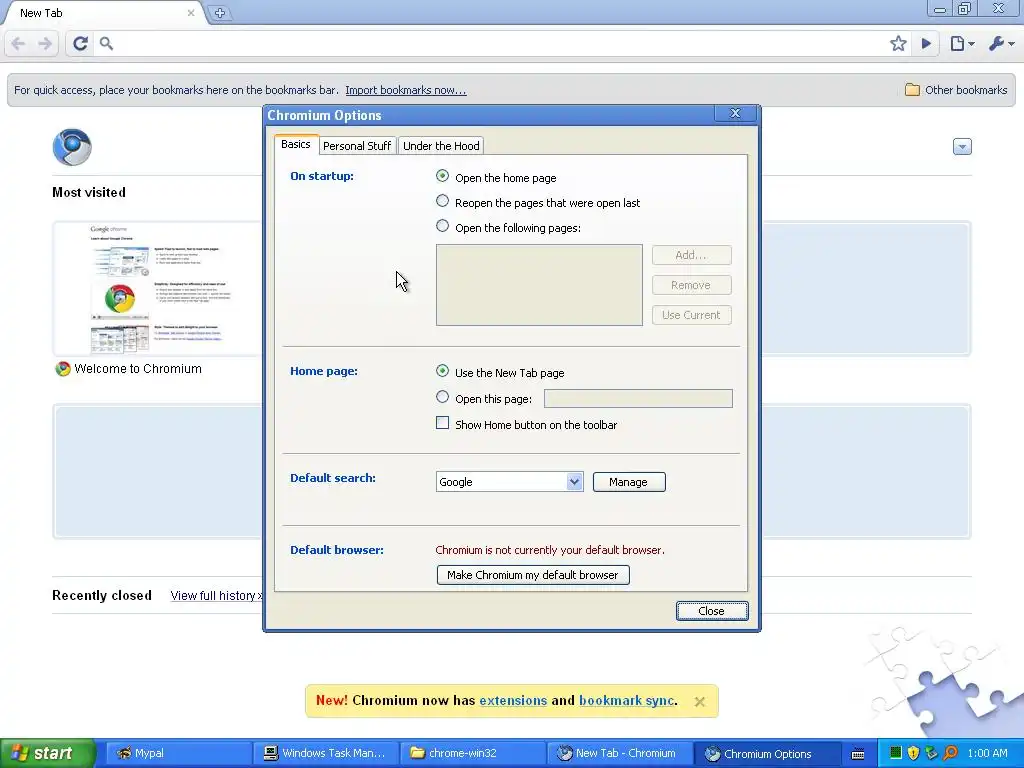
Task: Open a new tab with the plus button
Action: tap(220, 12)
